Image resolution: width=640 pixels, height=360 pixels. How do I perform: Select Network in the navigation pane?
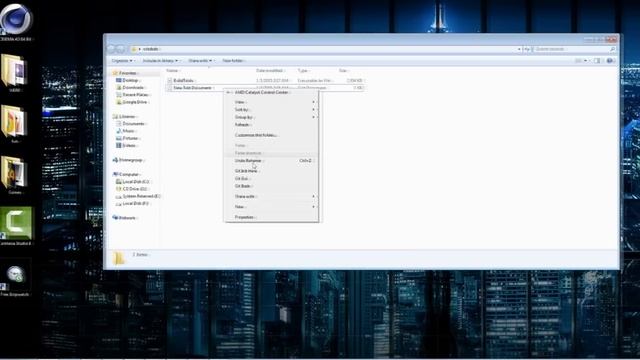click(x=124, y=218)
